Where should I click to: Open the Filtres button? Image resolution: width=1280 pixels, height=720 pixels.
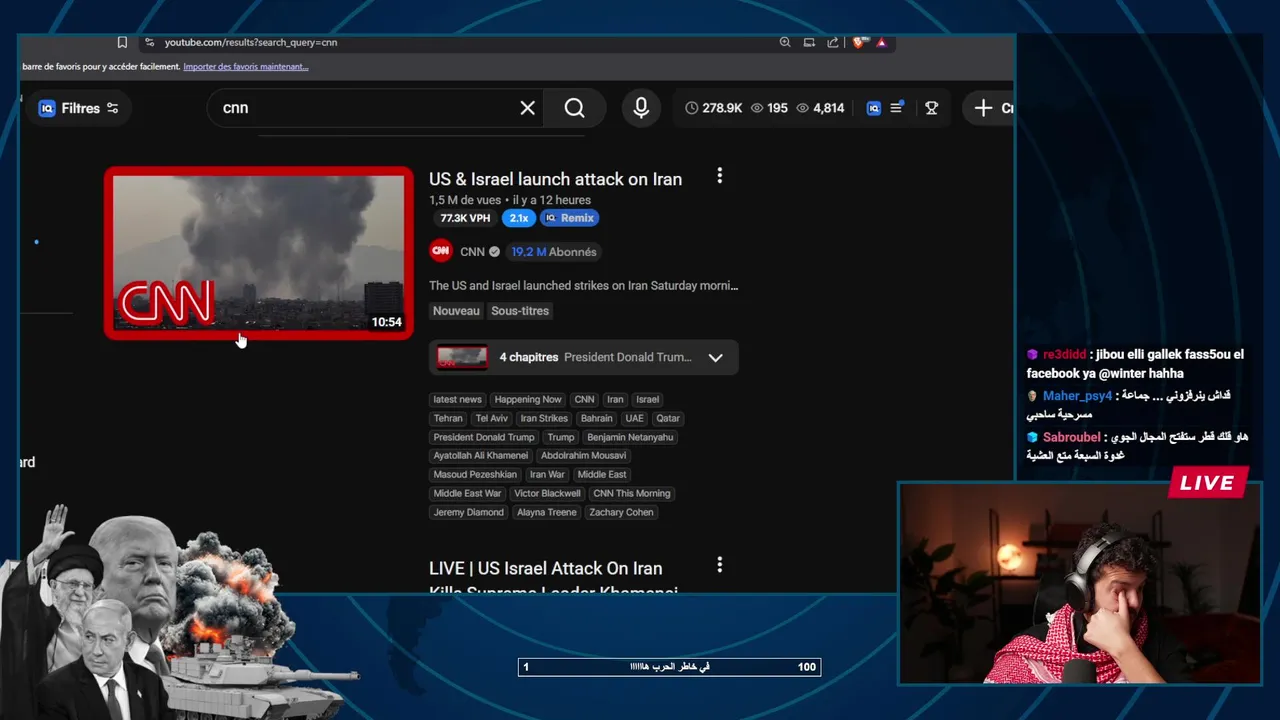pos(78,108)
